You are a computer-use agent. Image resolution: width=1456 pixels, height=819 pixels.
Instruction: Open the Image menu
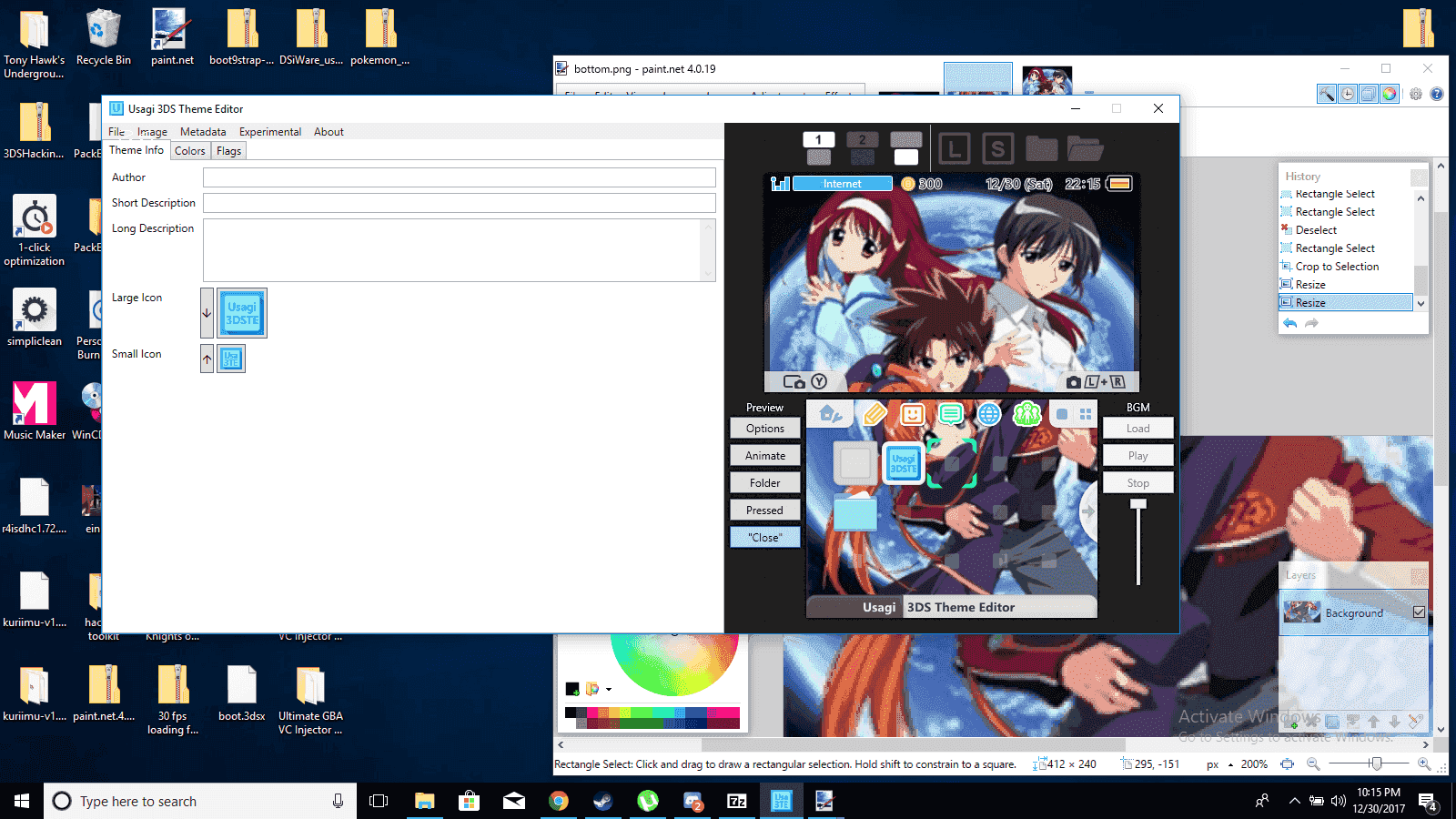point(152,132)
